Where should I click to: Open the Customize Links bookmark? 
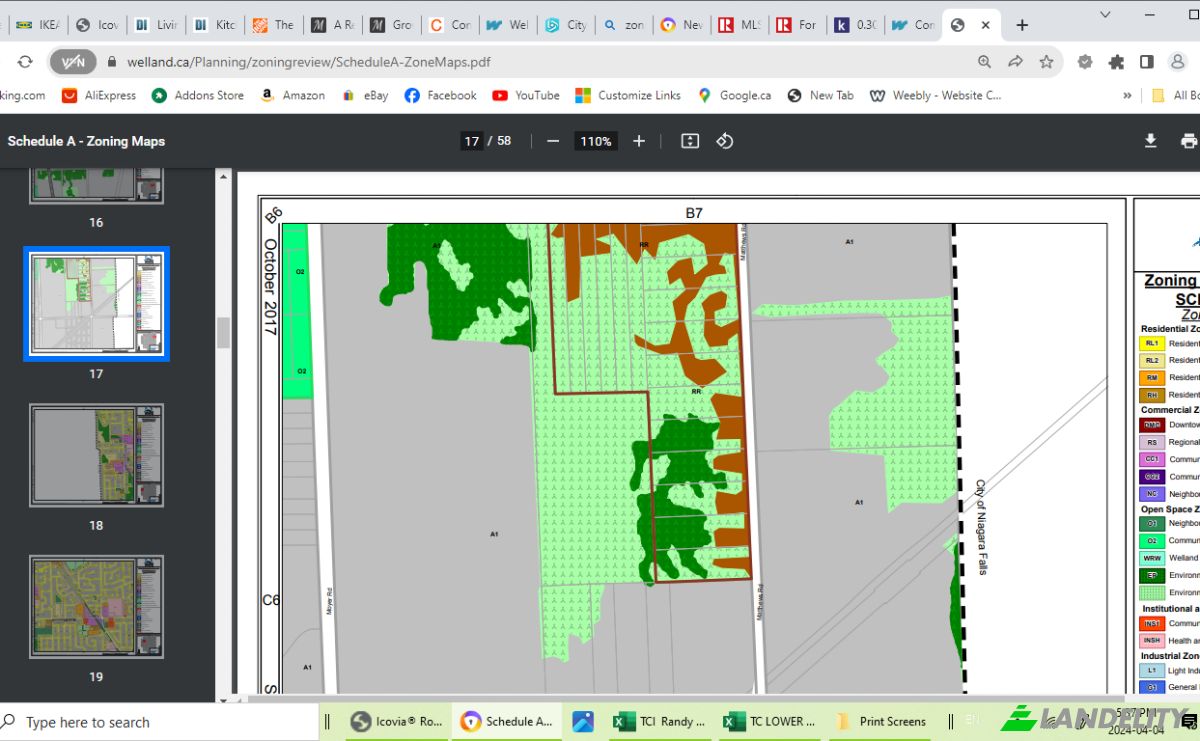click(x=628, y=95)
